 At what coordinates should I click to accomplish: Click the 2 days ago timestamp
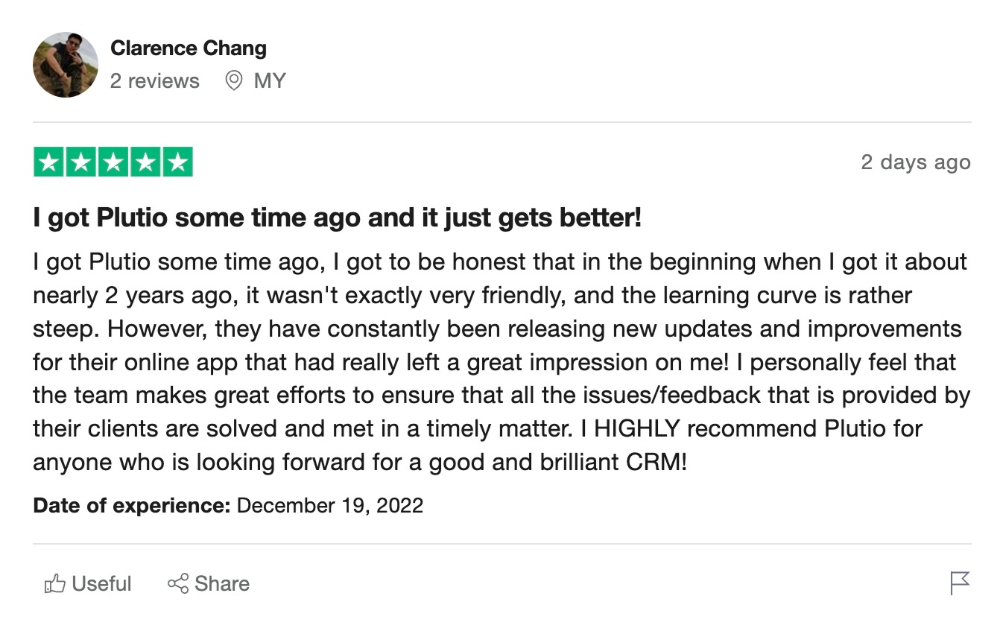click(x=915, y=163)
